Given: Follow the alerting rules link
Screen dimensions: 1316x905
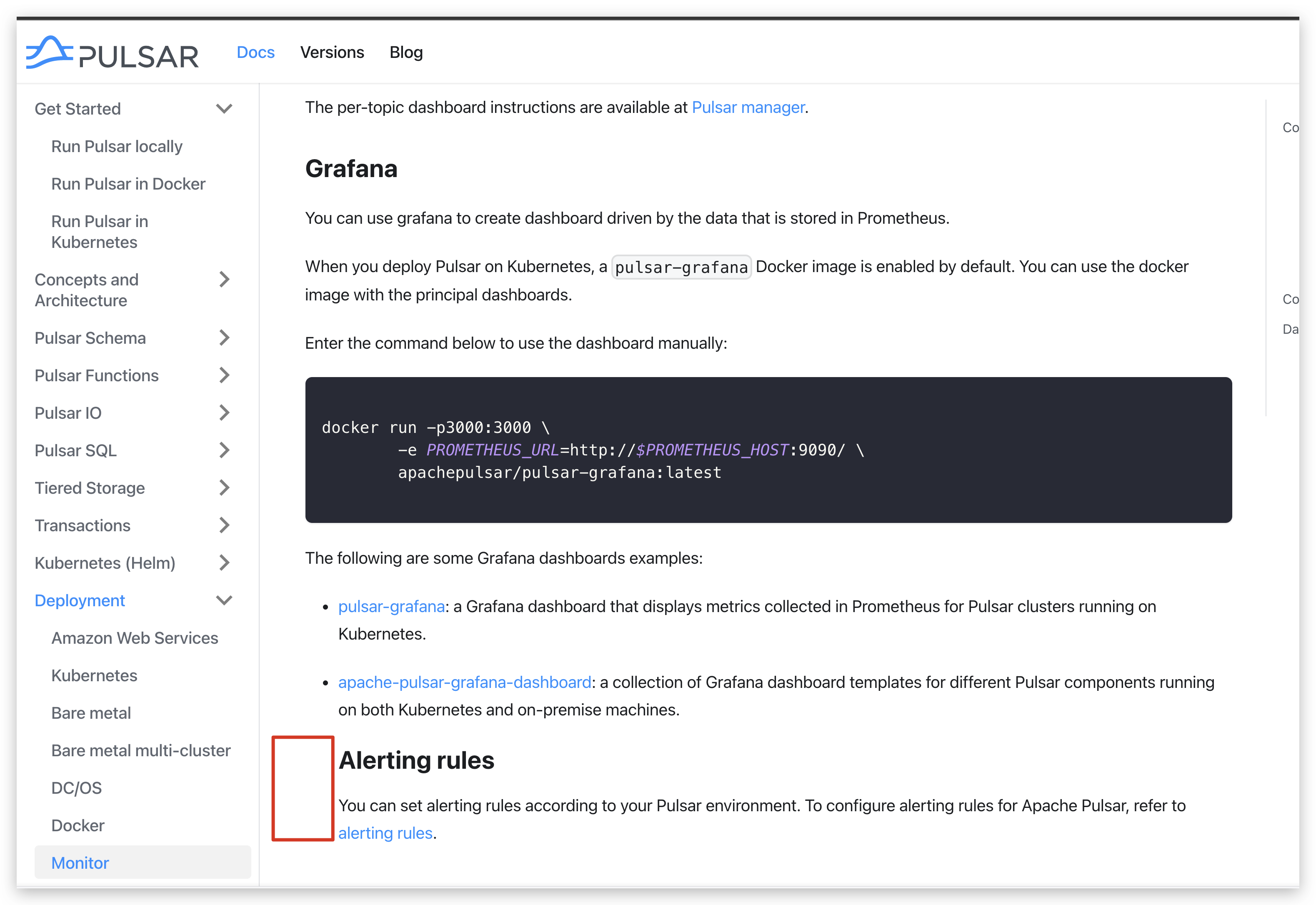Looking at the screenshot, I should [x=385, y=833].
